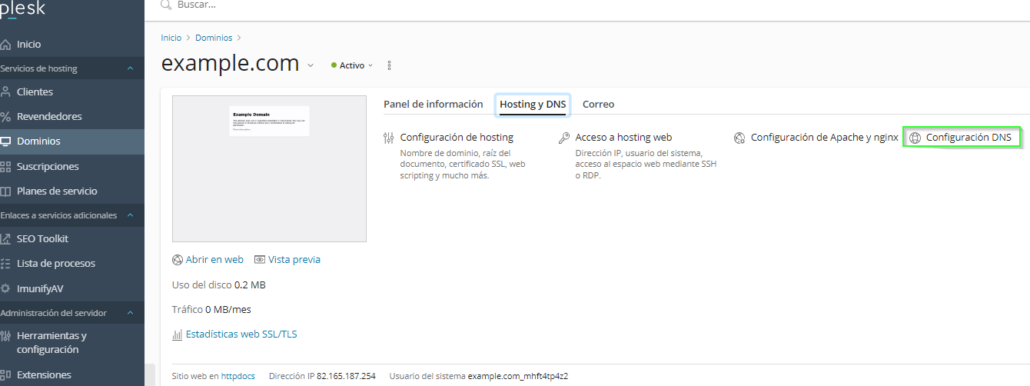
Task: Click the Vista previa link
Action: tap(294, 259)
